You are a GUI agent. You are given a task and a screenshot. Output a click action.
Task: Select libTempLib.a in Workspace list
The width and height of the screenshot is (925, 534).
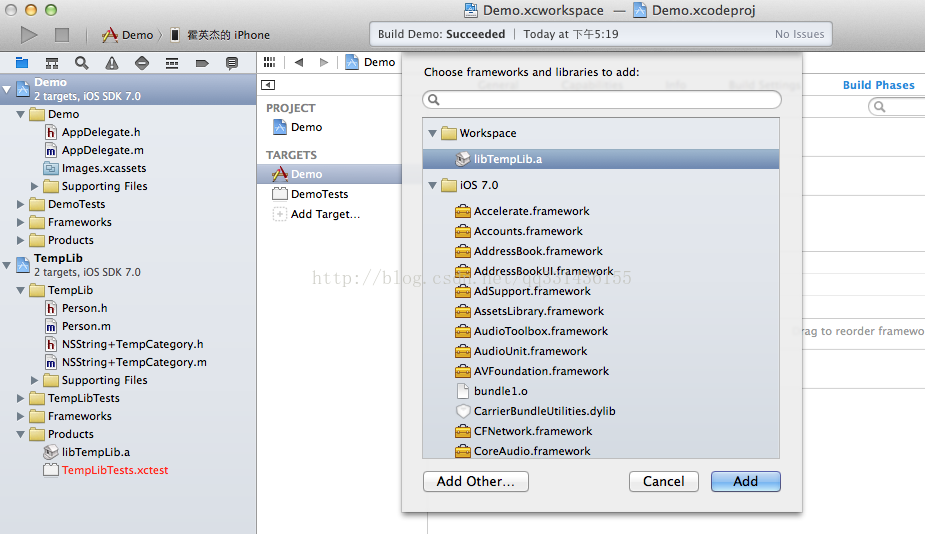pyautogui.click(x=601, y=159)
